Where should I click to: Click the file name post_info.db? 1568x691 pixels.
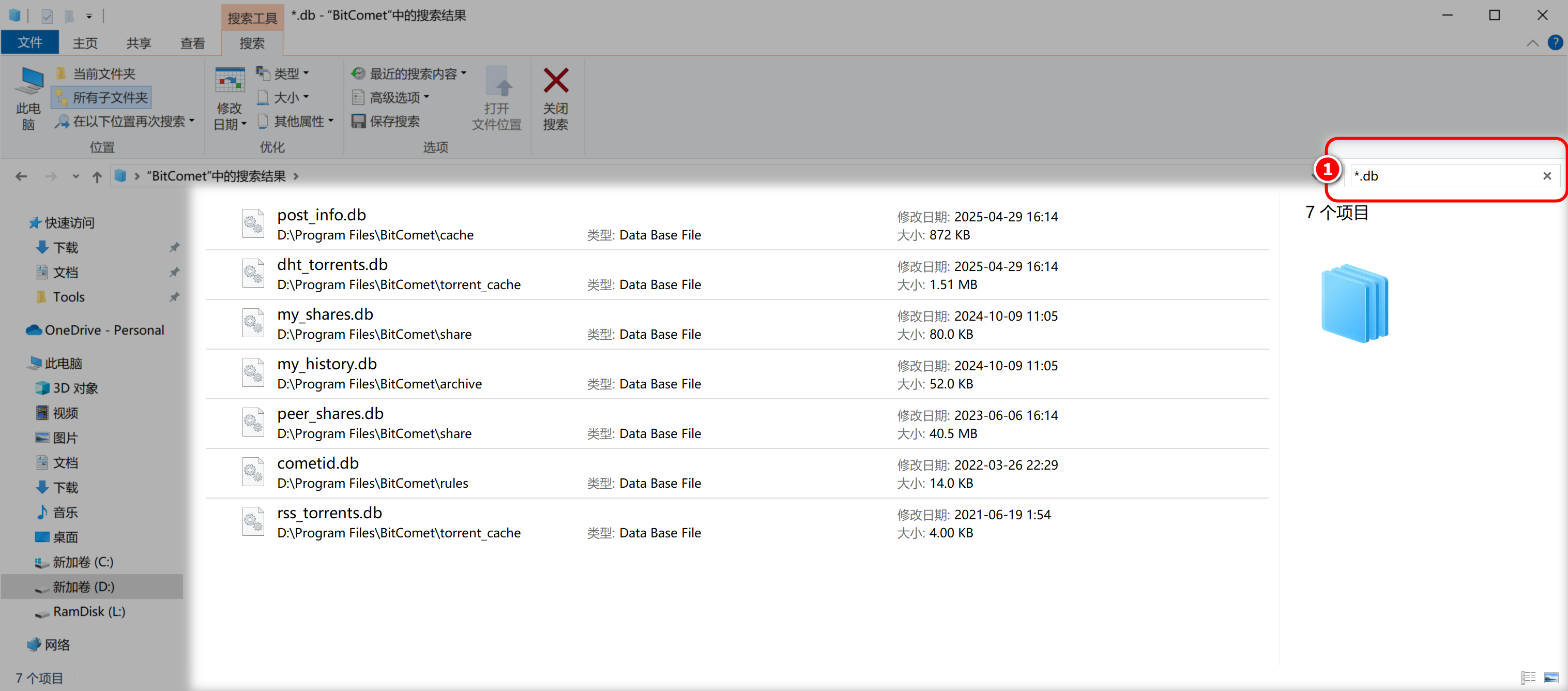[x=322, y=215]
